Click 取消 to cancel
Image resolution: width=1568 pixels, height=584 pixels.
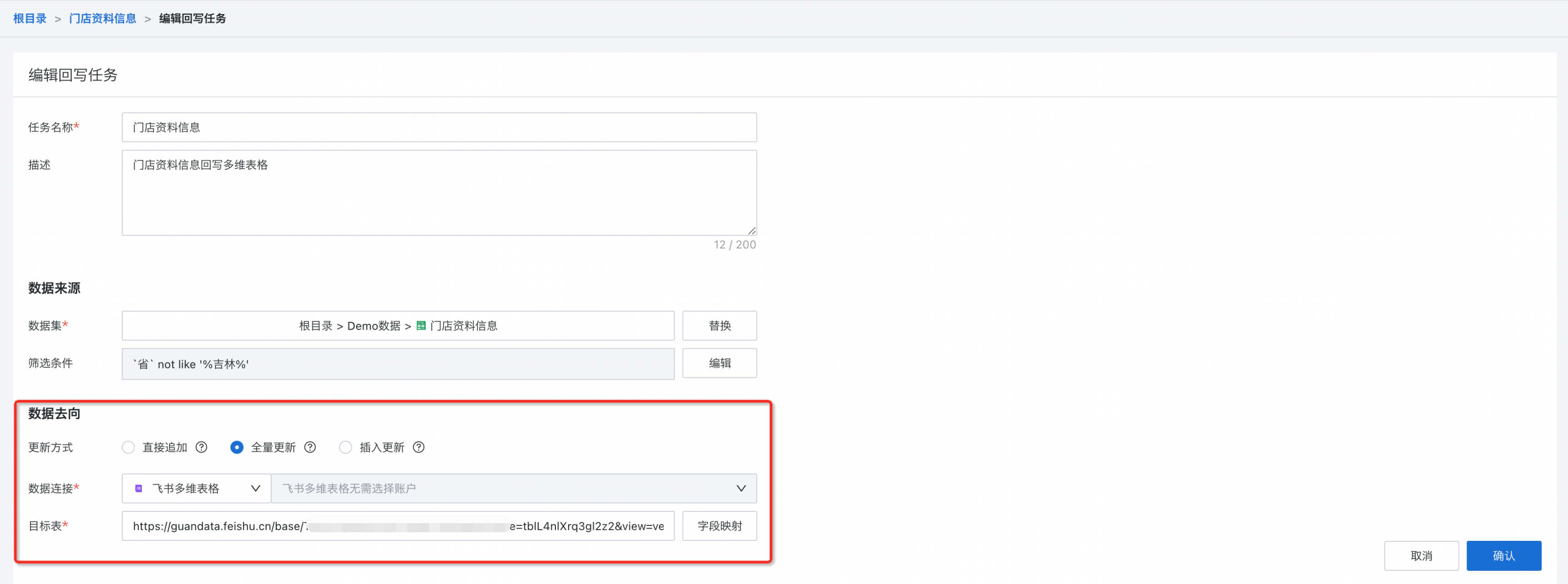pos(1421,555)
